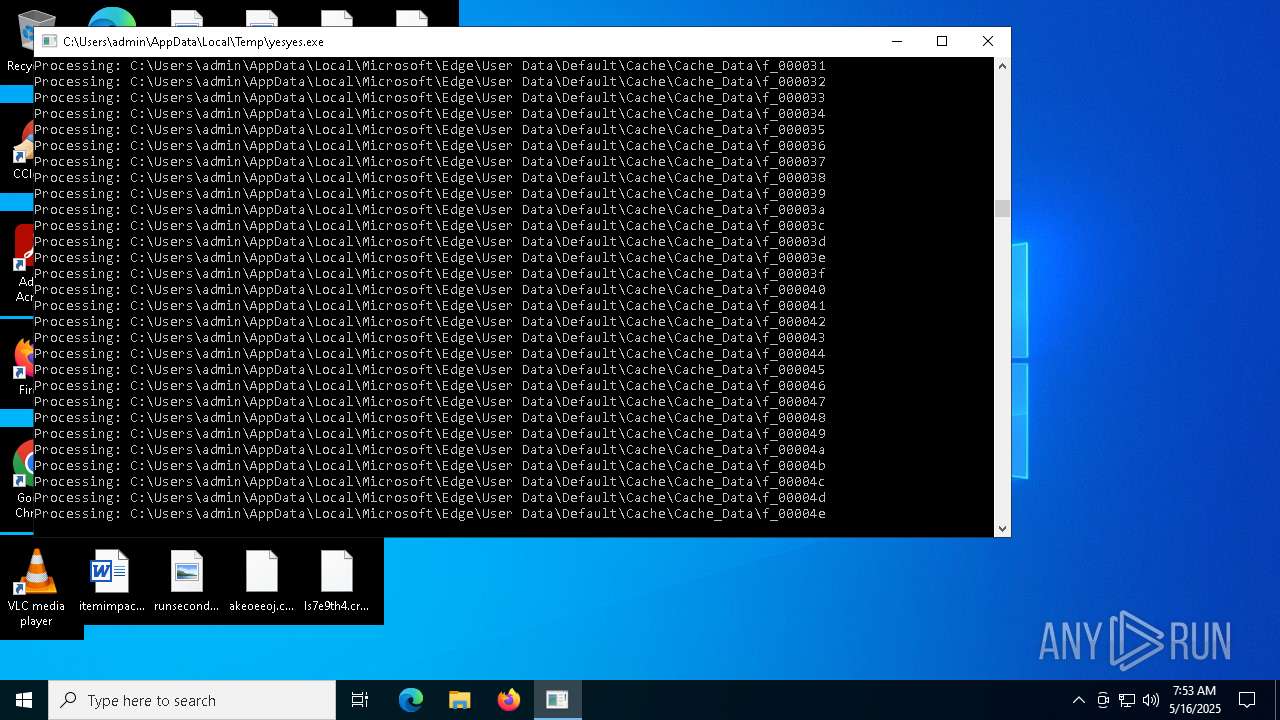This screenshot has width=1280, height=720.
Task: Open the taskbar clock showing 7:53 AM
Action: pyautogui.click(x=1194, y=700)
